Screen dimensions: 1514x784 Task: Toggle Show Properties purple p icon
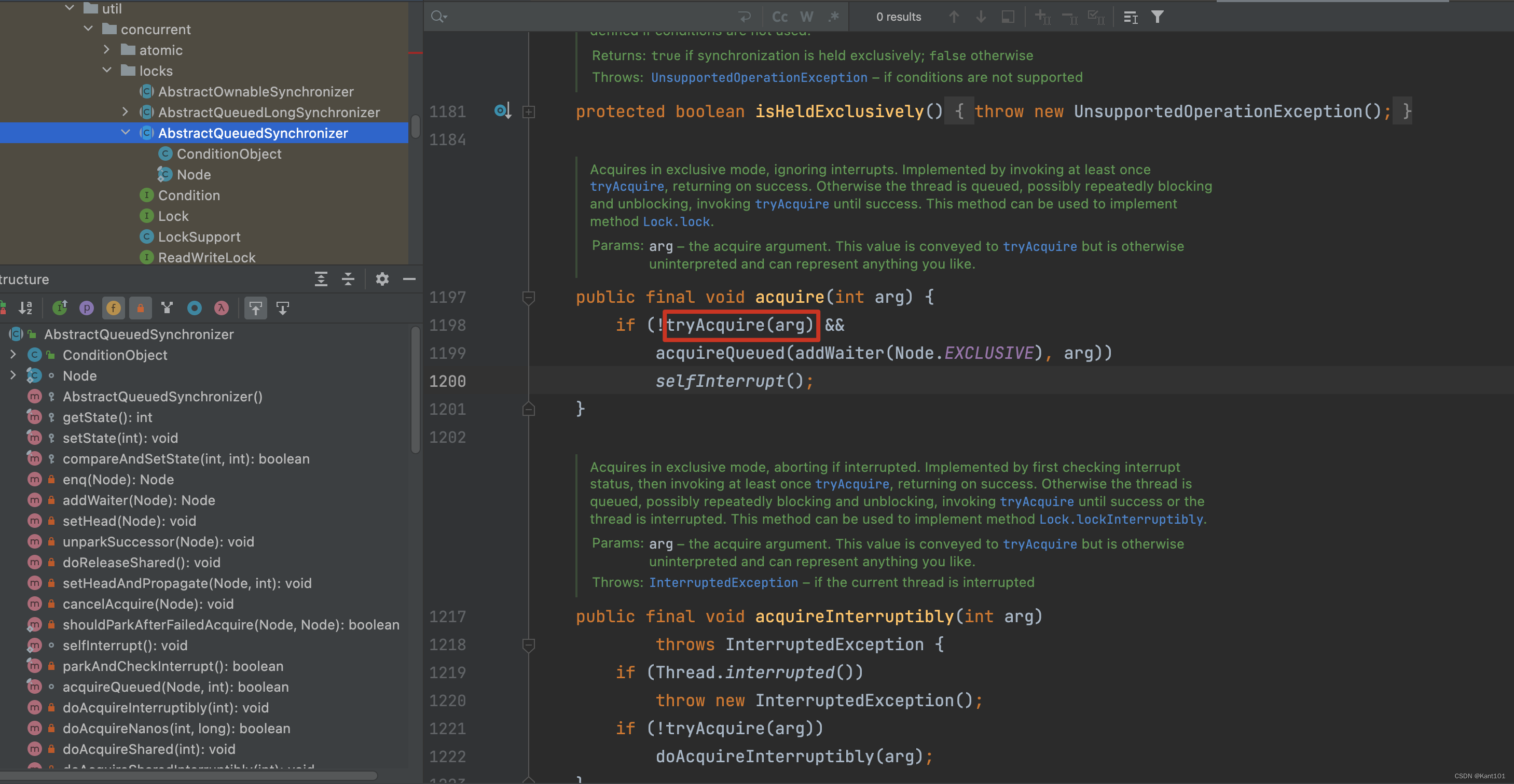tap(87, 307)
